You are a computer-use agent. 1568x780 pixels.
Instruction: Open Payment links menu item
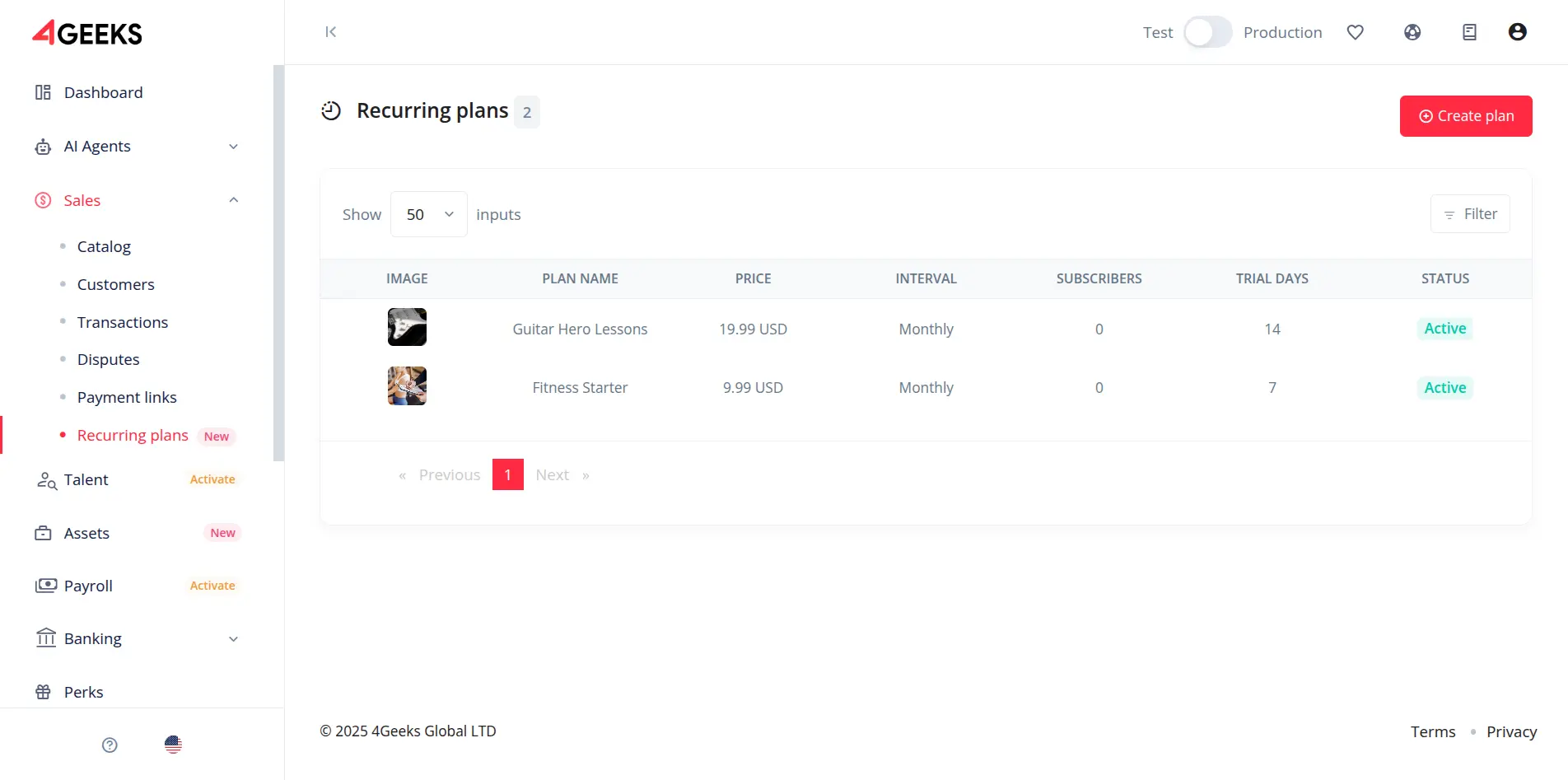click(127, 397)
